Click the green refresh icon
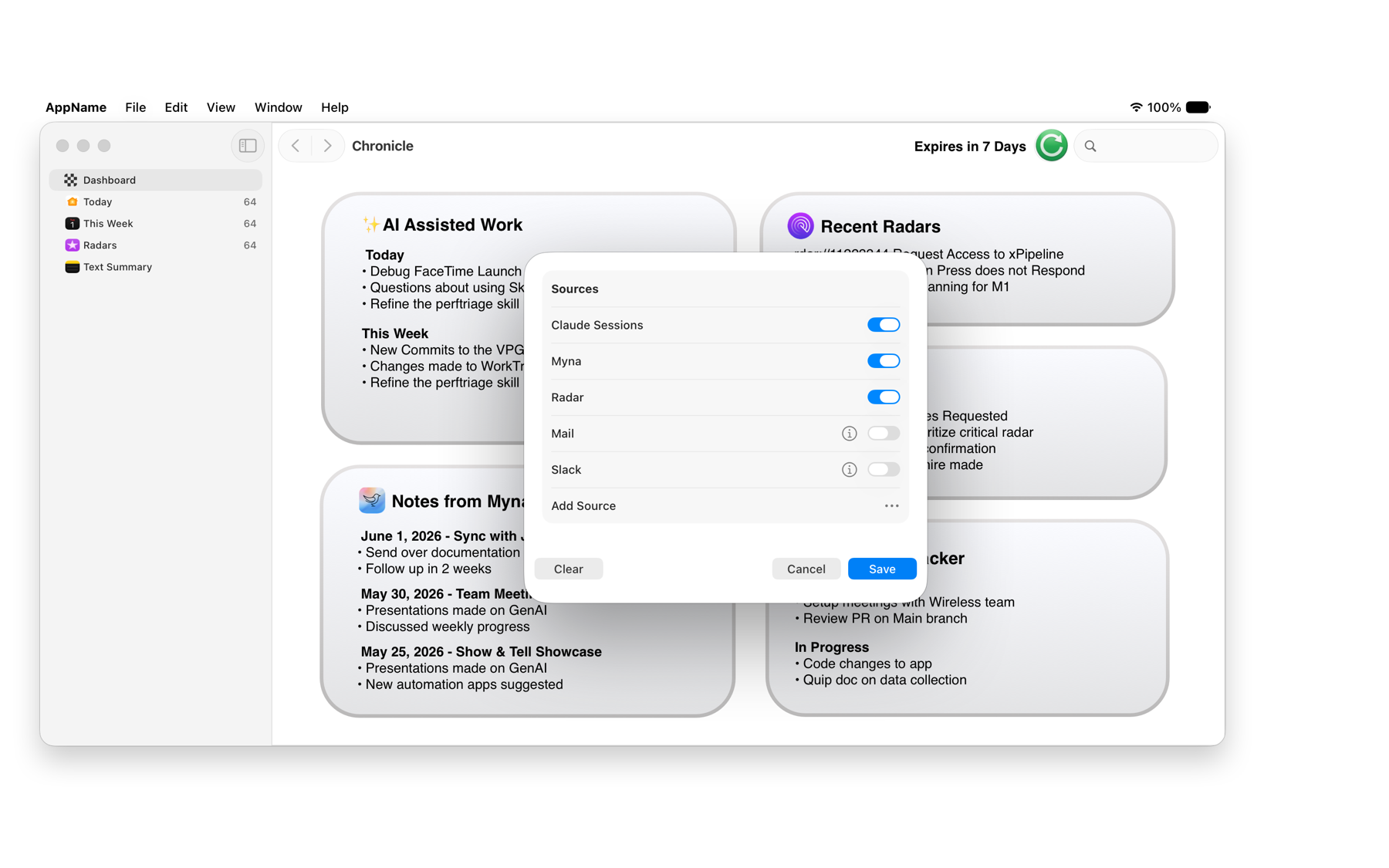 1051,146
